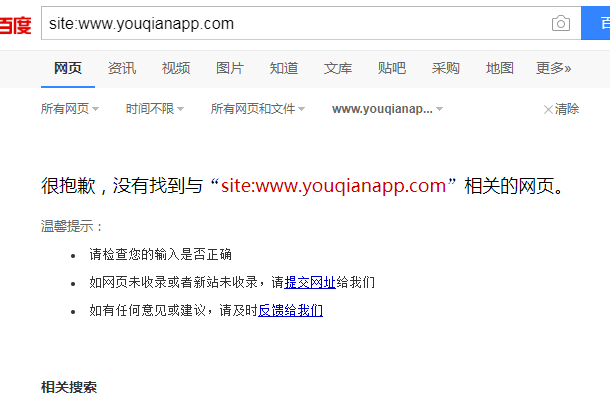
Task: Open the 所有网页和文件 filter dropdown
Action: 258,109
